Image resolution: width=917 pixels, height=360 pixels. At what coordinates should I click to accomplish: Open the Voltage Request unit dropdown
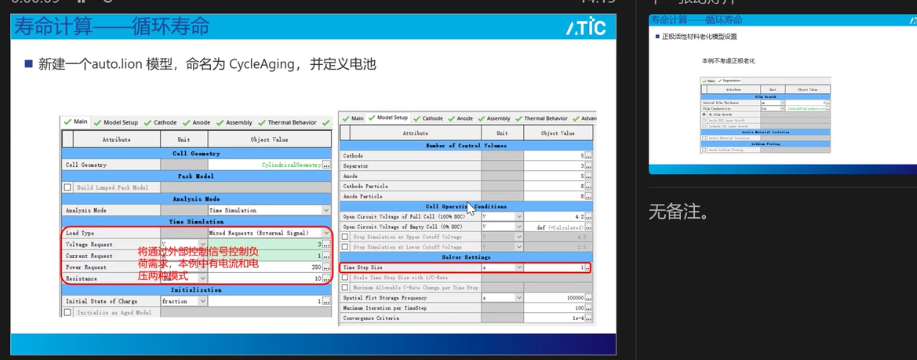pyautogui.click(x=202, y=244)
